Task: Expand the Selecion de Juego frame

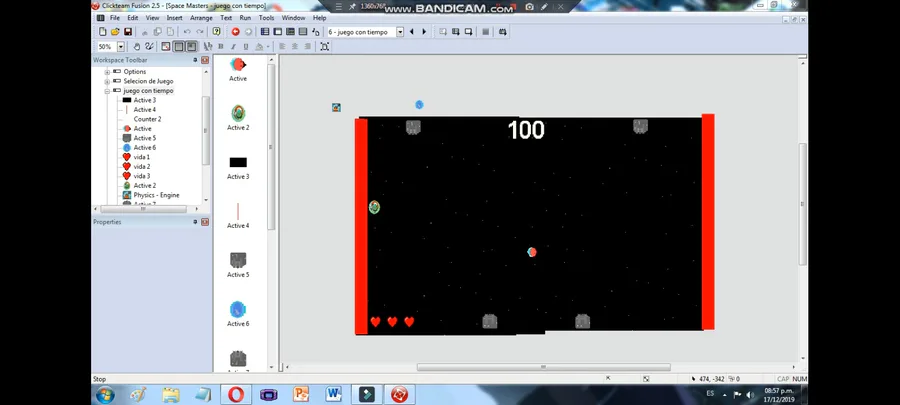Action: (x=107, y=81)
